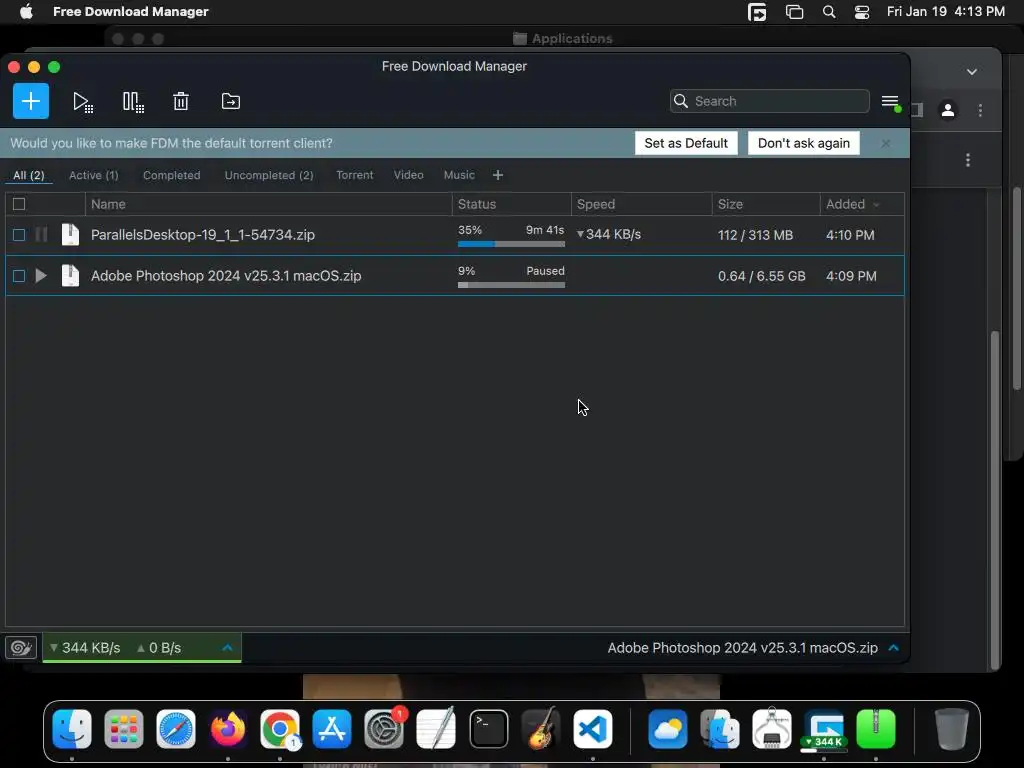
Task: Open the Completed tab
Action: (172, 175)
